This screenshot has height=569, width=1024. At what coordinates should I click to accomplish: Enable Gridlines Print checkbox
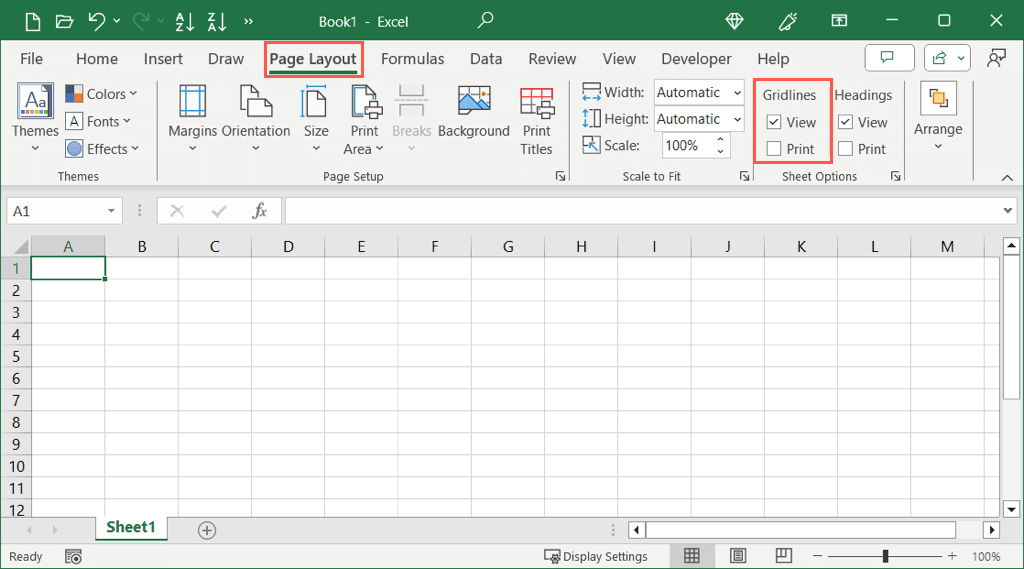(x=774, y=149)
